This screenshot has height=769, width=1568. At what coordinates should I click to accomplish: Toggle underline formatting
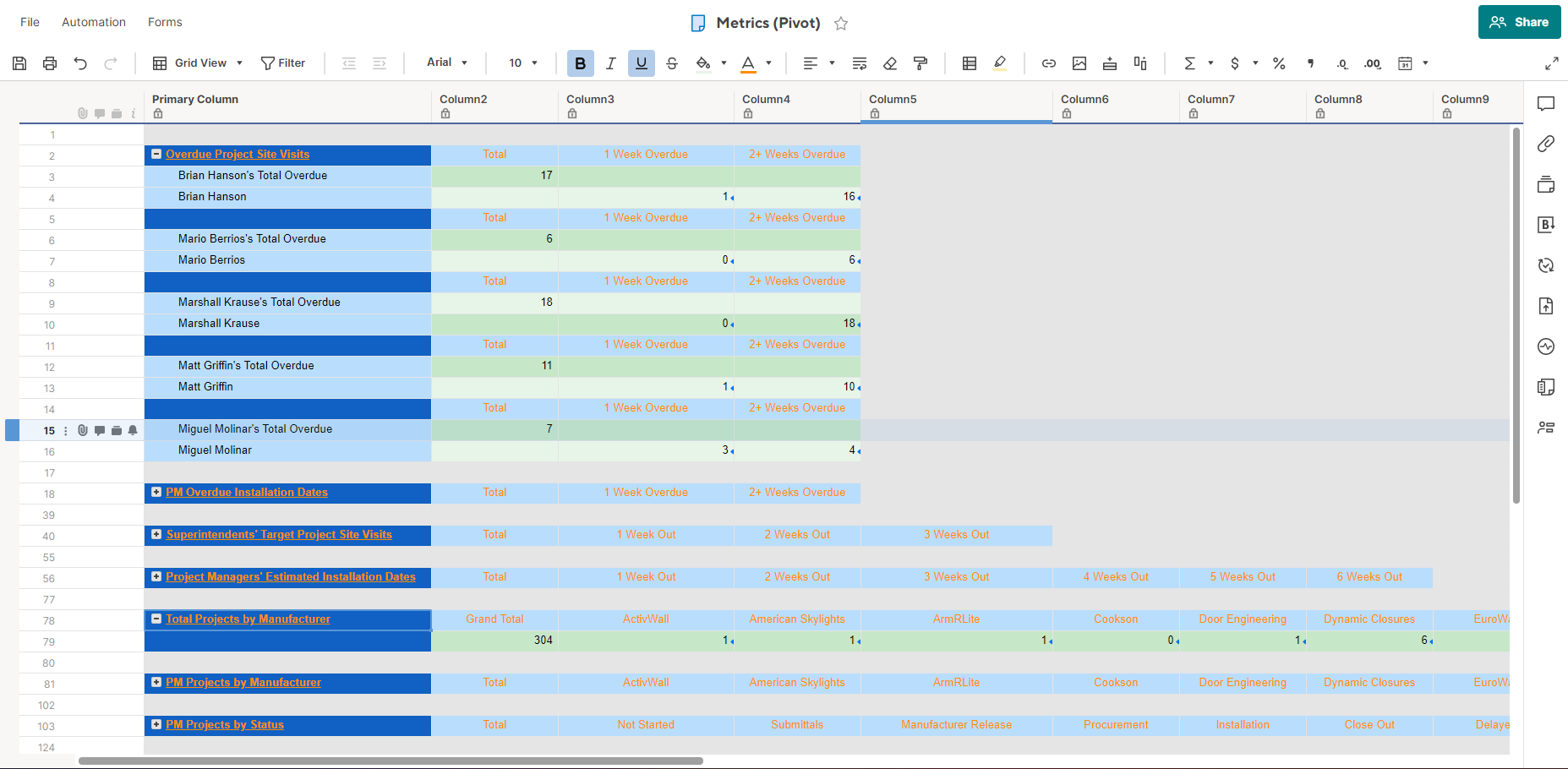642,63
